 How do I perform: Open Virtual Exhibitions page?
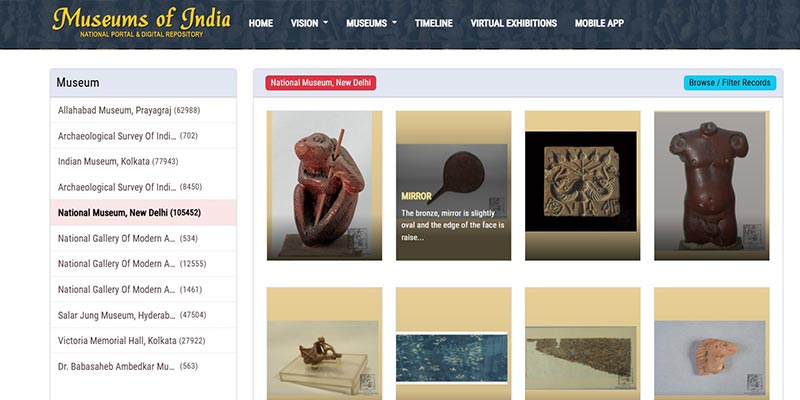tap(513, 23)
